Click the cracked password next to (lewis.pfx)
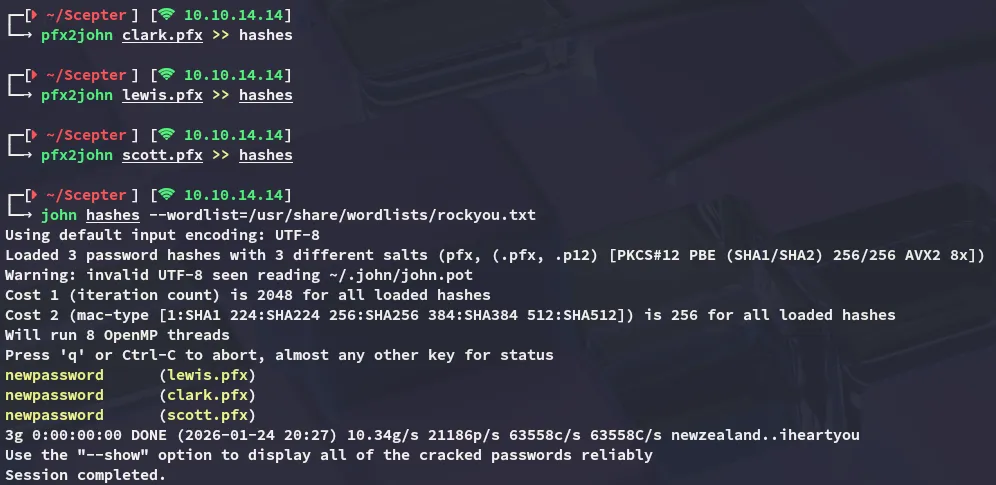996x485 pixels. [54, 375]
